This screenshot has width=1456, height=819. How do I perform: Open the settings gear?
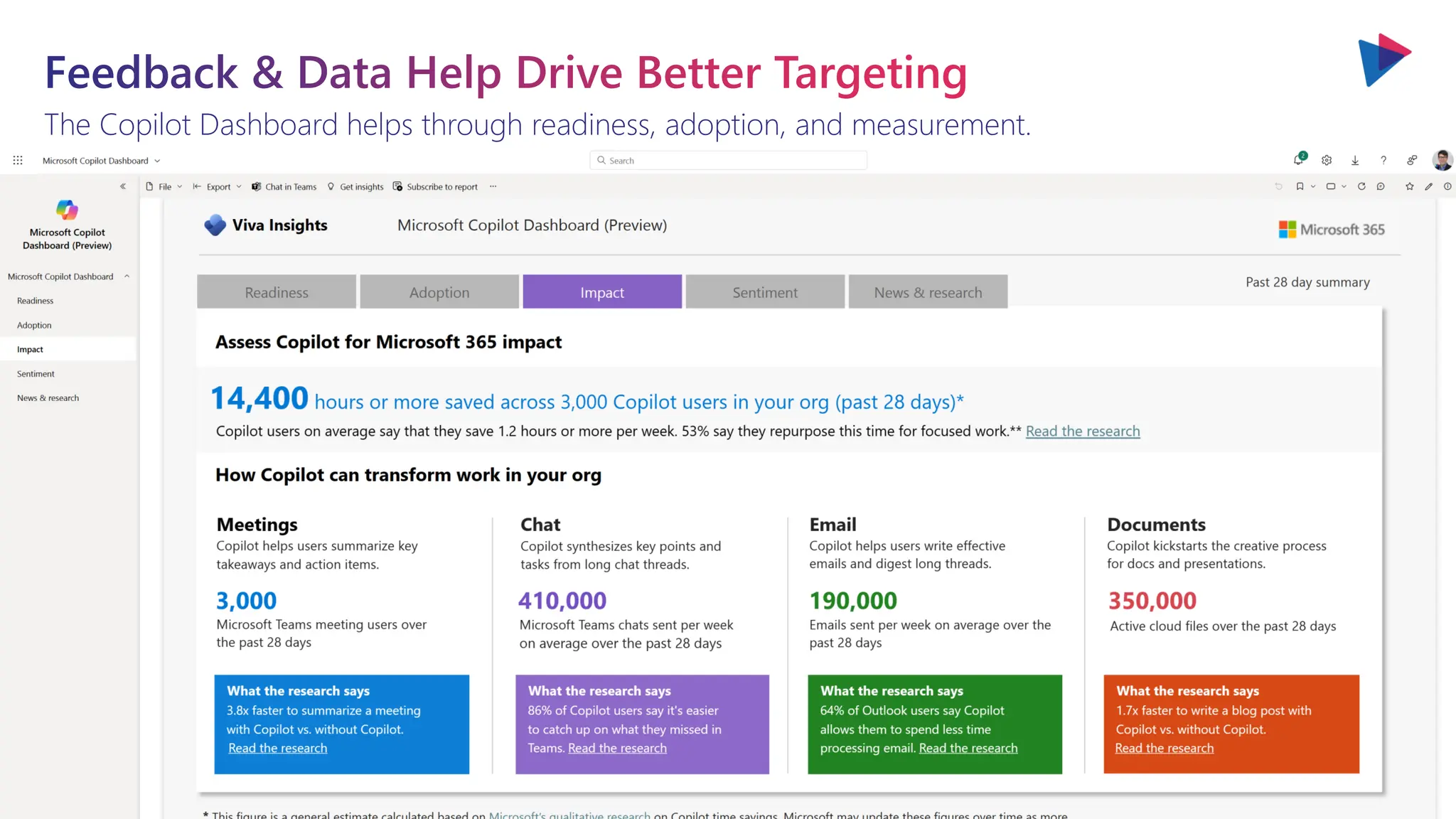point(1327,161)
